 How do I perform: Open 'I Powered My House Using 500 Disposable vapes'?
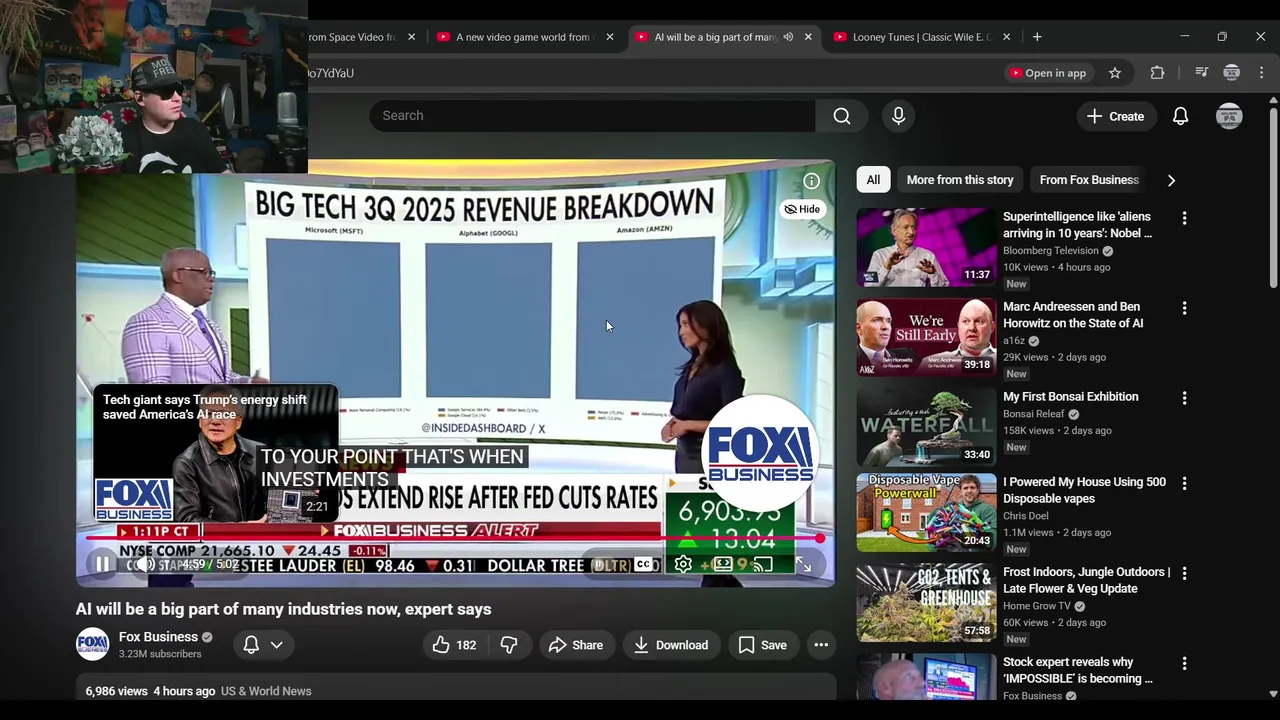[x=1084, y=490]
